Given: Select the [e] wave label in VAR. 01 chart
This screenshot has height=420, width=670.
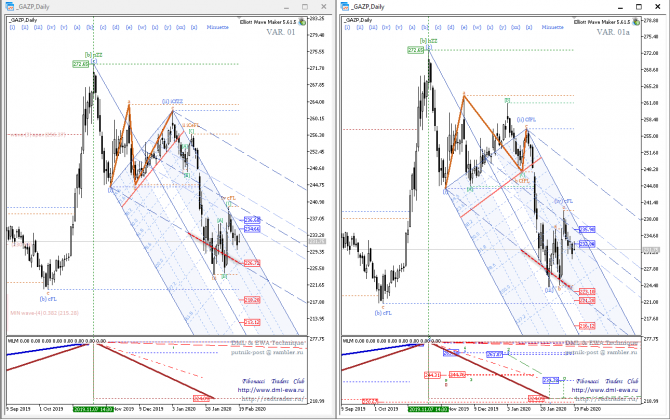Looking at the screenshot, I should tap(129, 27).
